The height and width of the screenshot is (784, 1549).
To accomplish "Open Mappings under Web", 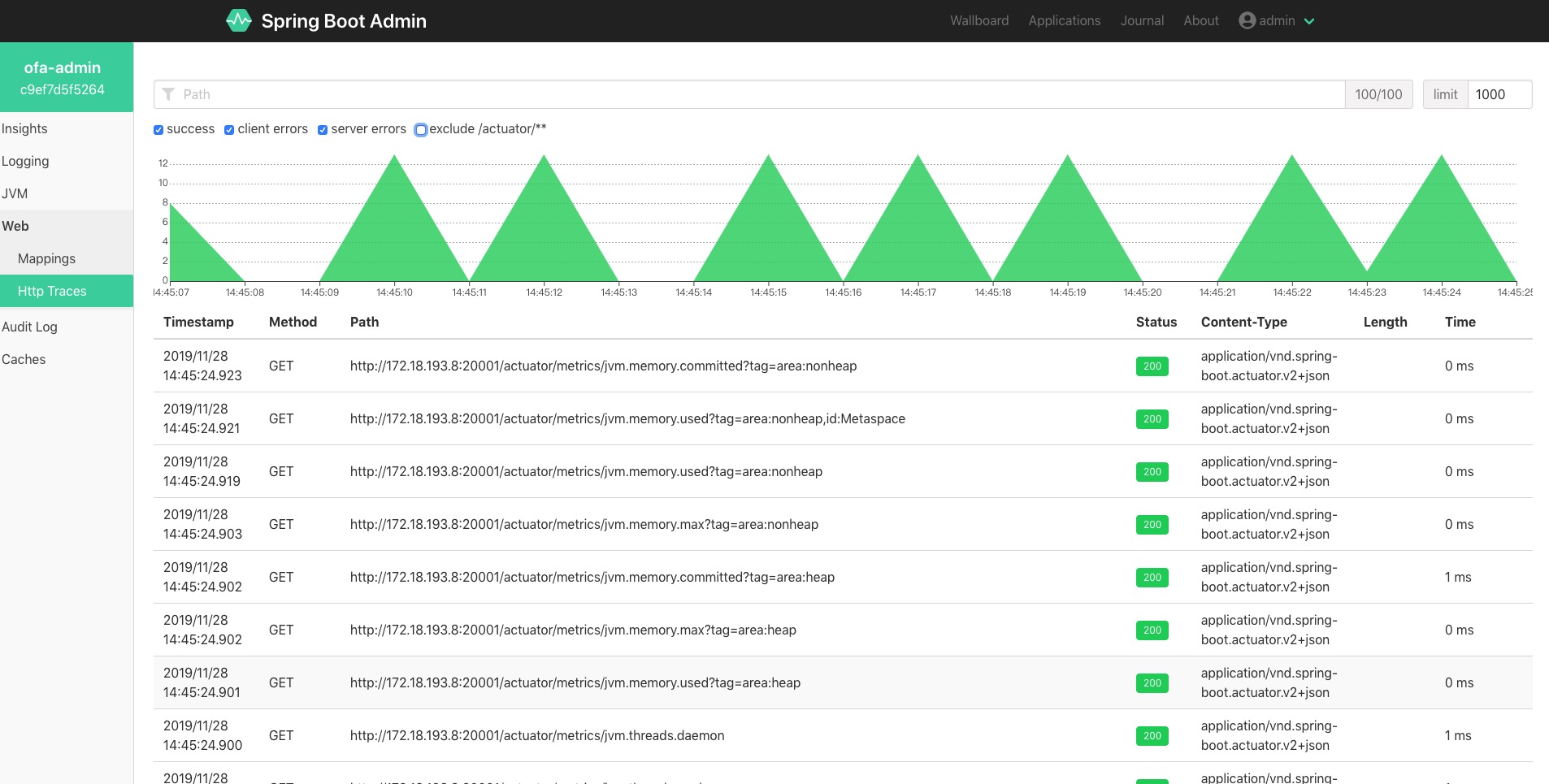I will click(x=67, y=258).
